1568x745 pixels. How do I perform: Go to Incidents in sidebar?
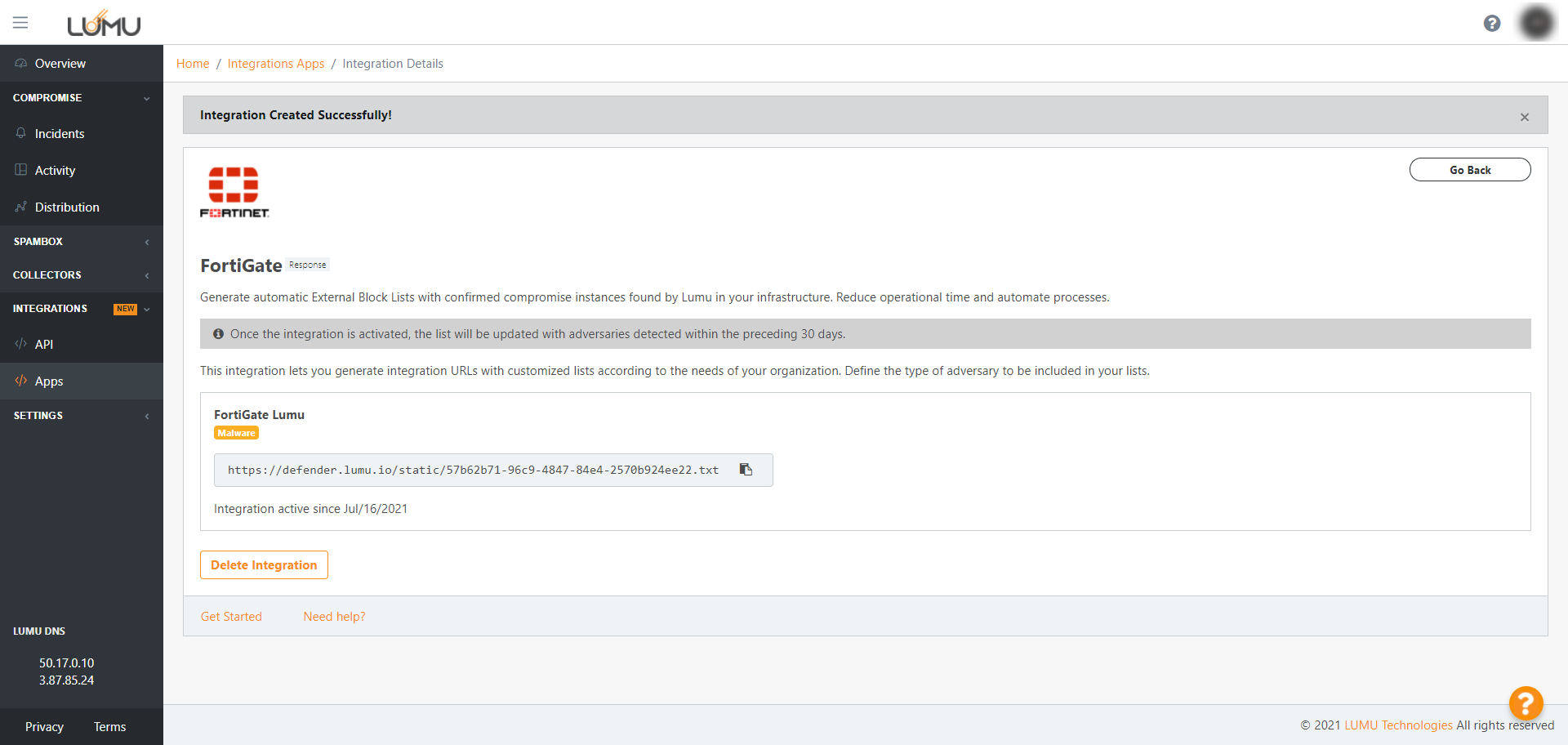pyautogui.click(x=60, y=134)
